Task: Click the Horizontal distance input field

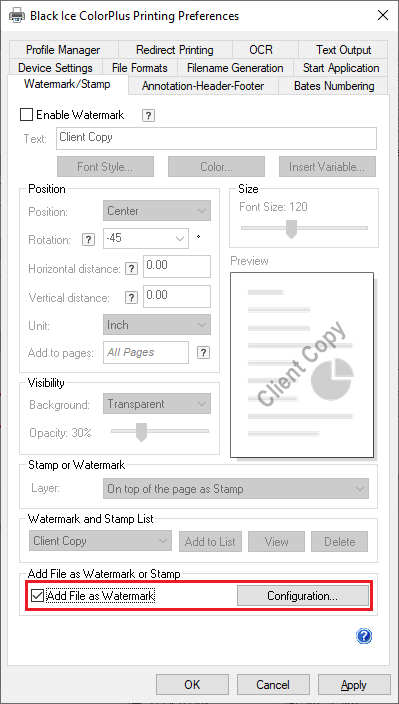Action: pyautogui.click(x=177, y=266)
